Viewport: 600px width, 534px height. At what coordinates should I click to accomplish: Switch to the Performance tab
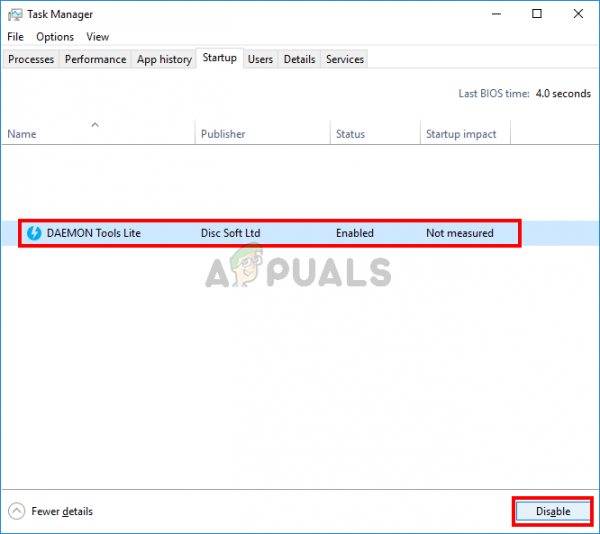(x=95, y=59)
